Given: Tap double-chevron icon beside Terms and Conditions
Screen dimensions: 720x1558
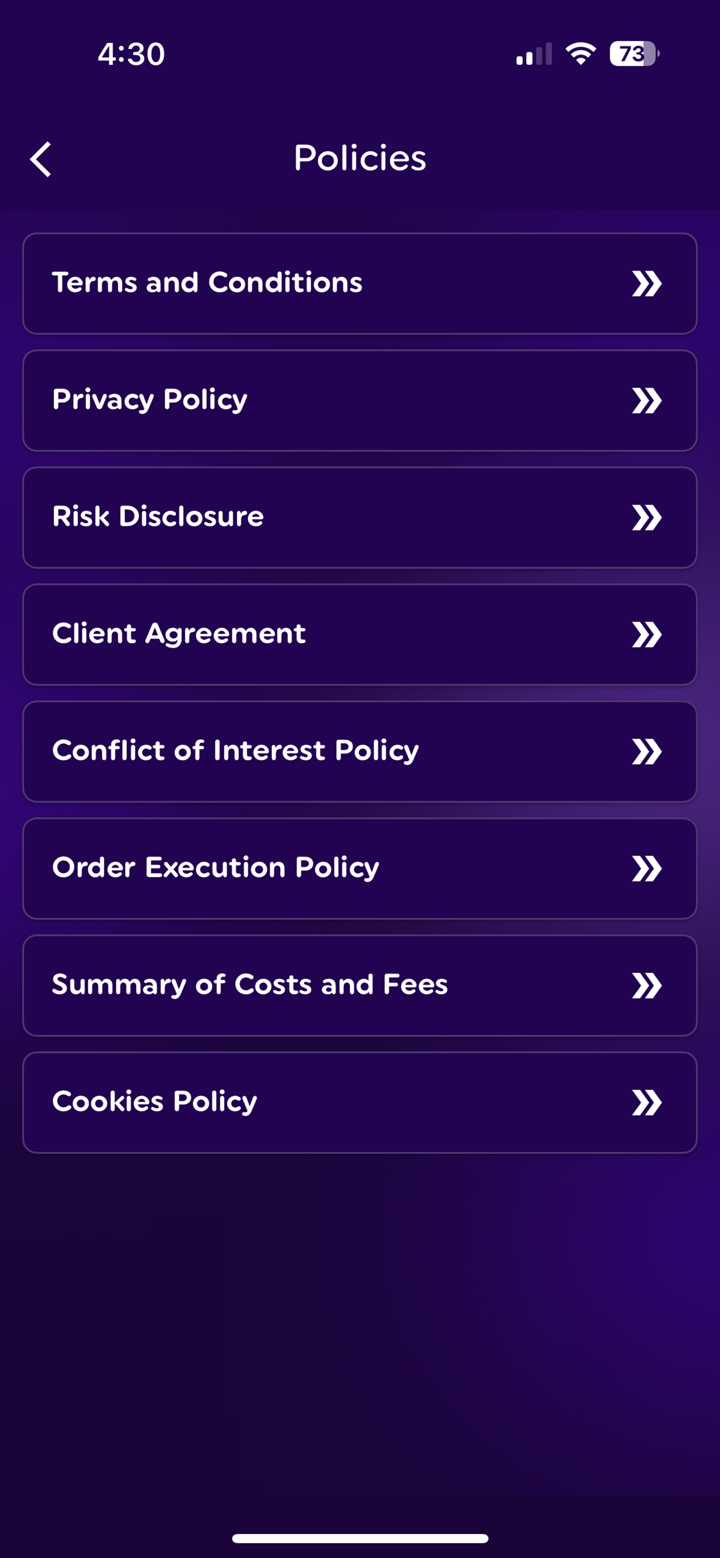Looking at the screenshot, I should (x=647, y=284).
